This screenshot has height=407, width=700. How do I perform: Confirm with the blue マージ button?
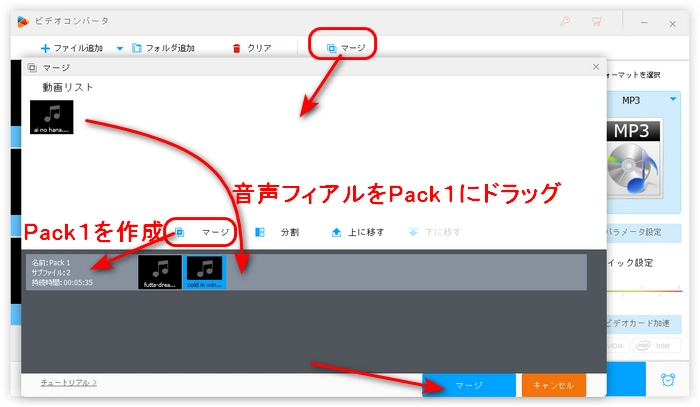point(469,385)
